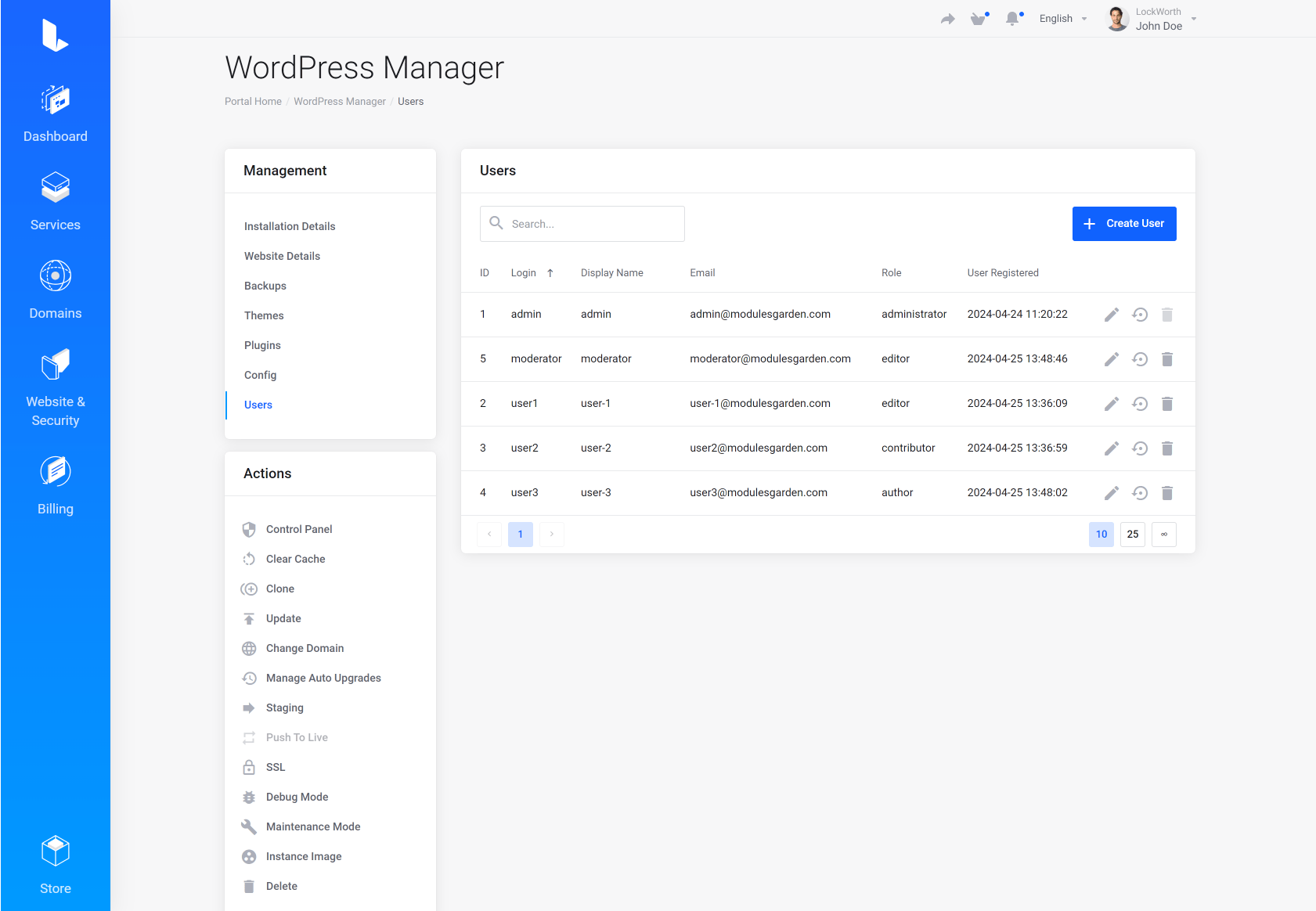Reset password for user3

point(1140,493)
